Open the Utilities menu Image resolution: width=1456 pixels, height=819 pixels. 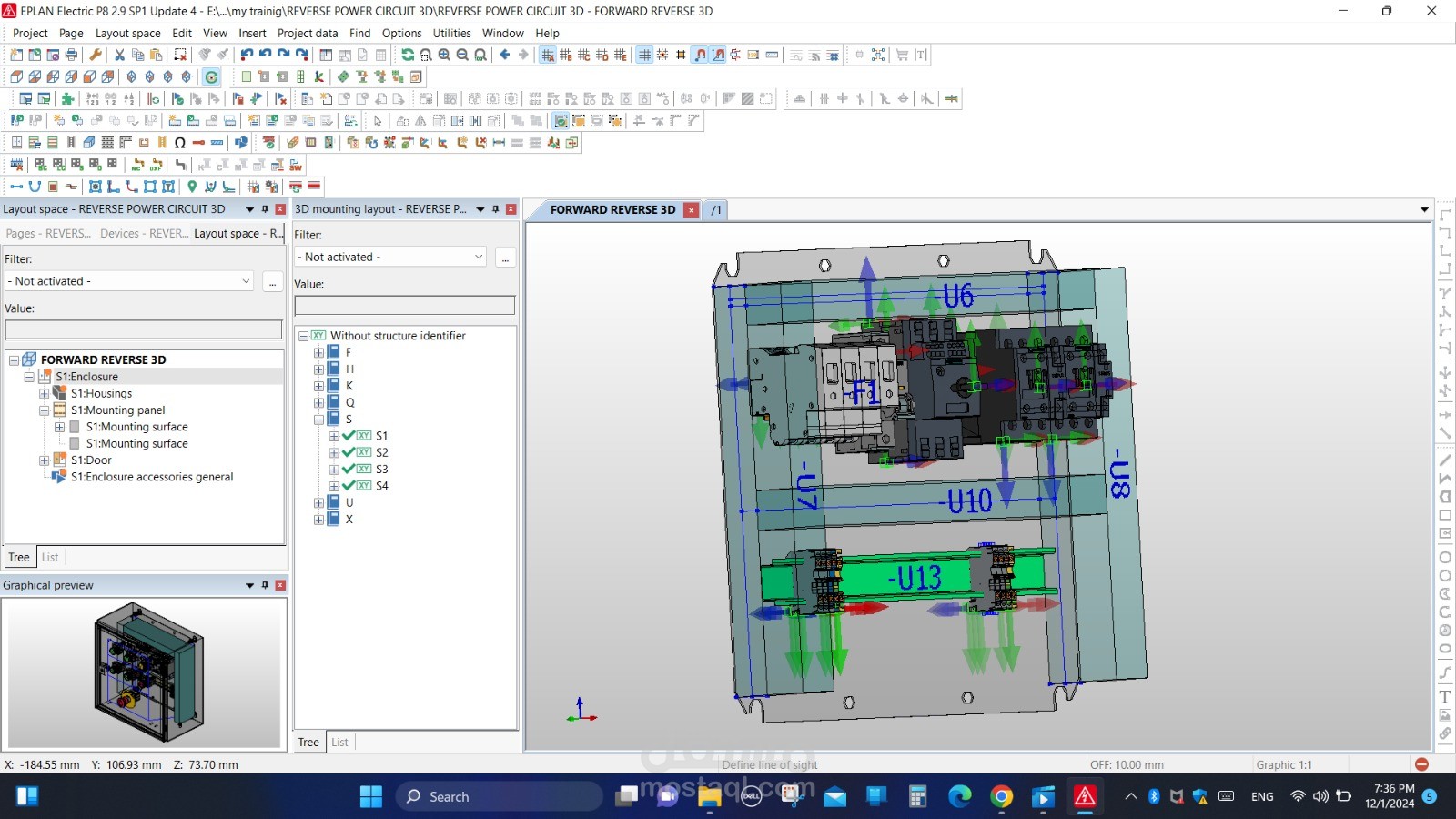pos(451,33)
